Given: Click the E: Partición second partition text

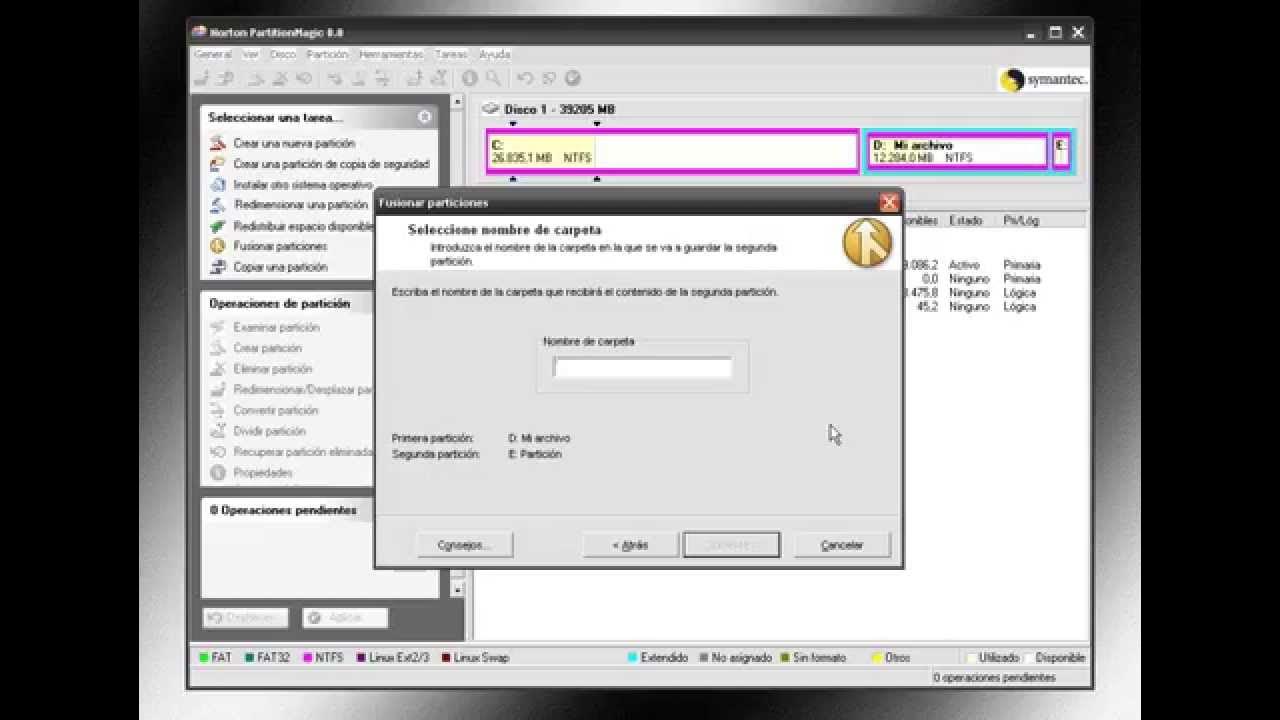Looking at the screenshot, I should point(535,454).
